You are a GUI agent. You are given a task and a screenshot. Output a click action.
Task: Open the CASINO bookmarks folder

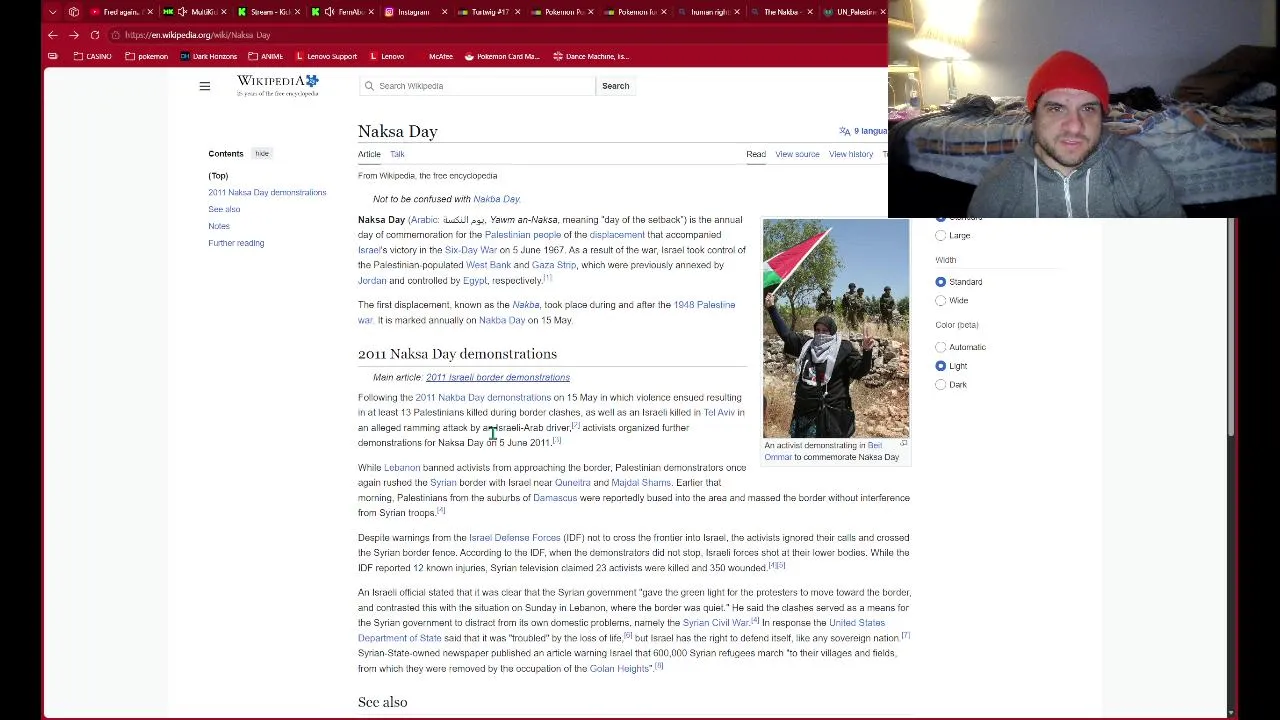coord(92,56)
